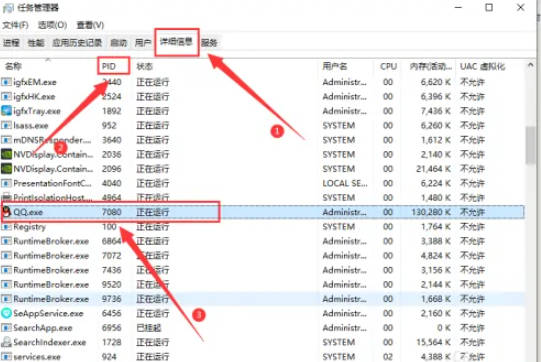Switch to the 用户 tab
Image resolution: width=541 pixels, height=362 pixels.
tap(143, 43)
